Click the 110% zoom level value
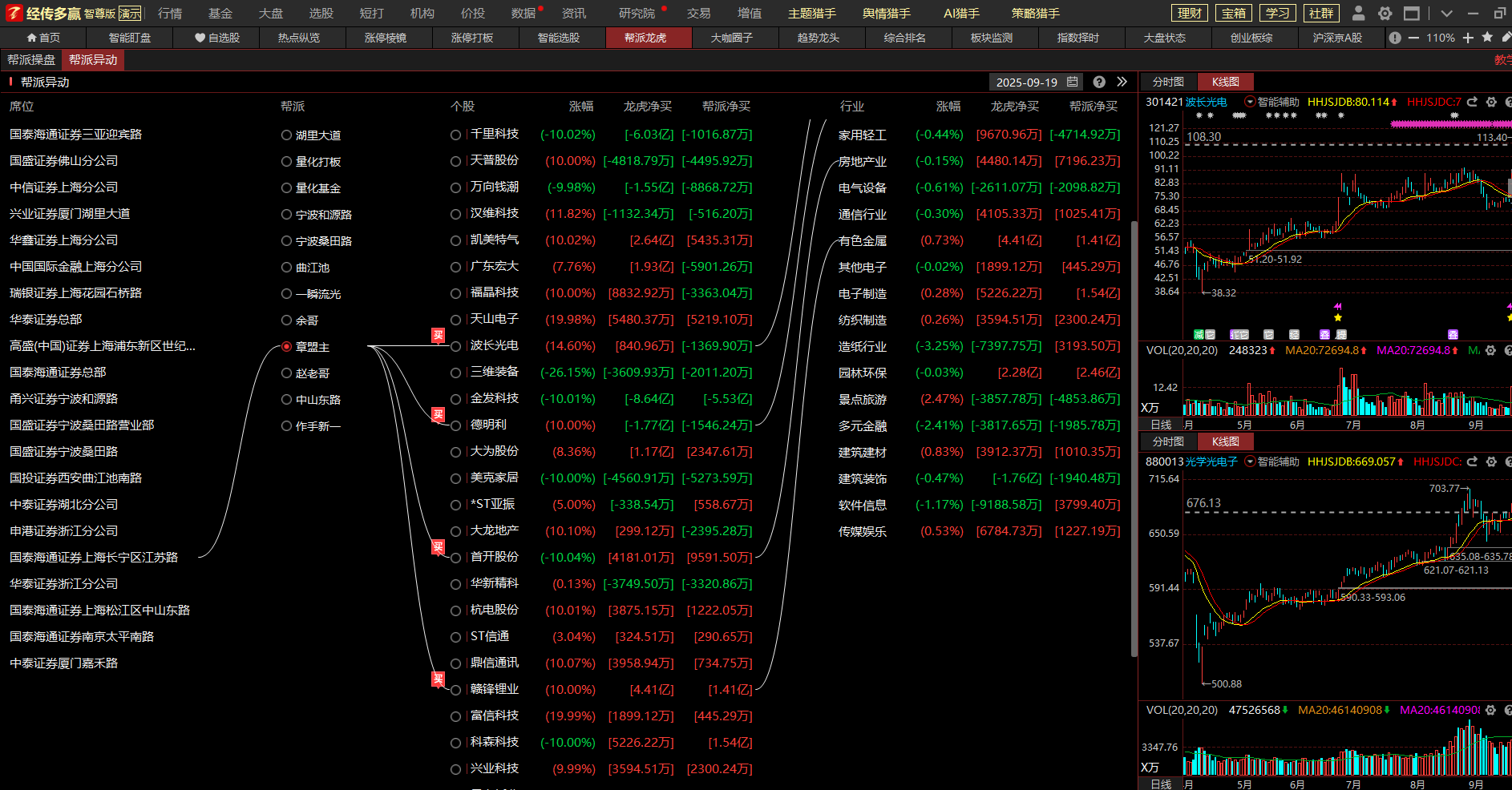The image size is (1512, 790). (x=1441, y=38)
